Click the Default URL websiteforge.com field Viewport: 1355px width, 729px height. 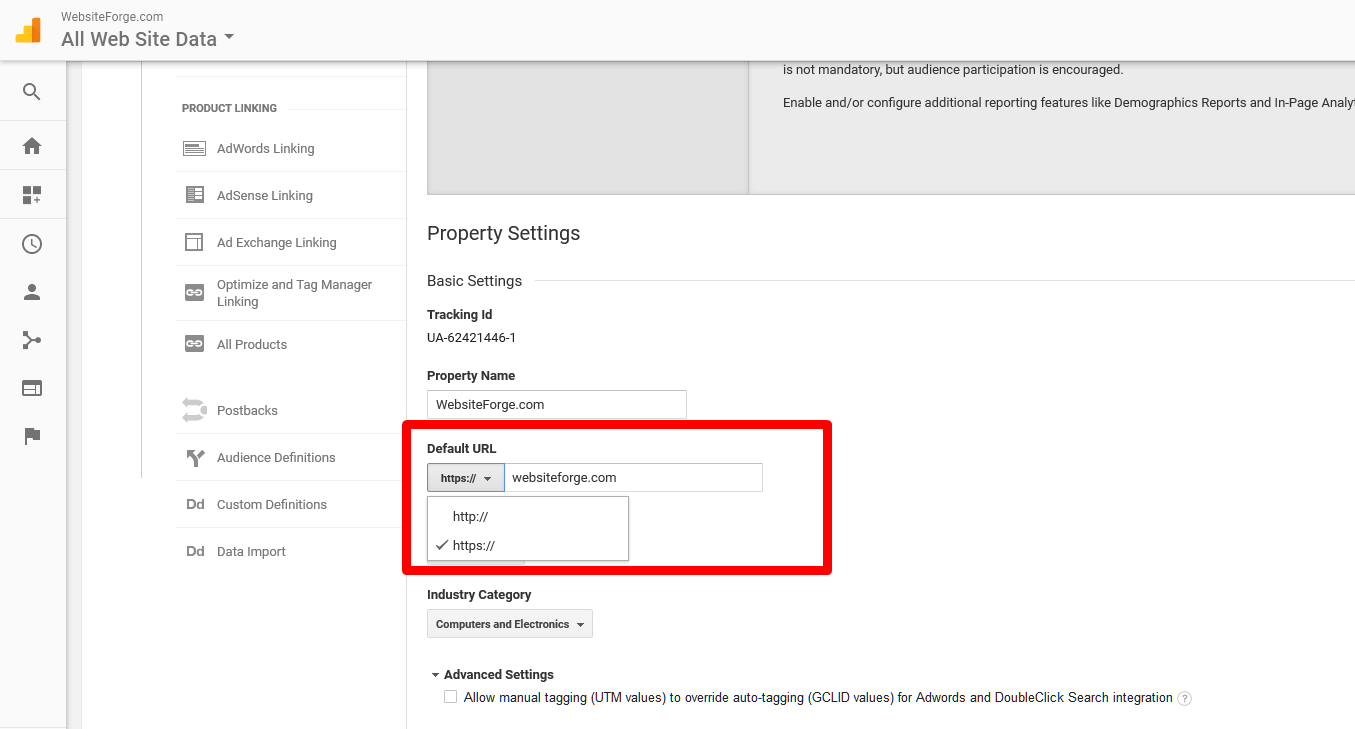(634, 478)
